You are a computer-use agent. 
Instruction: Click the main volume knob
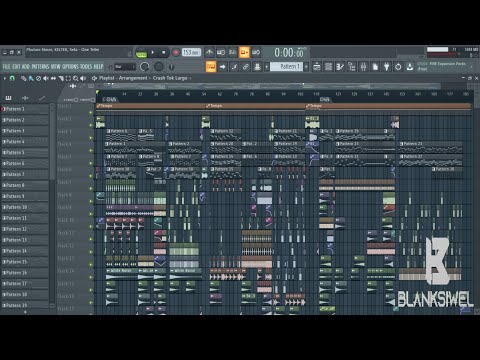click(x=145, y=67)
